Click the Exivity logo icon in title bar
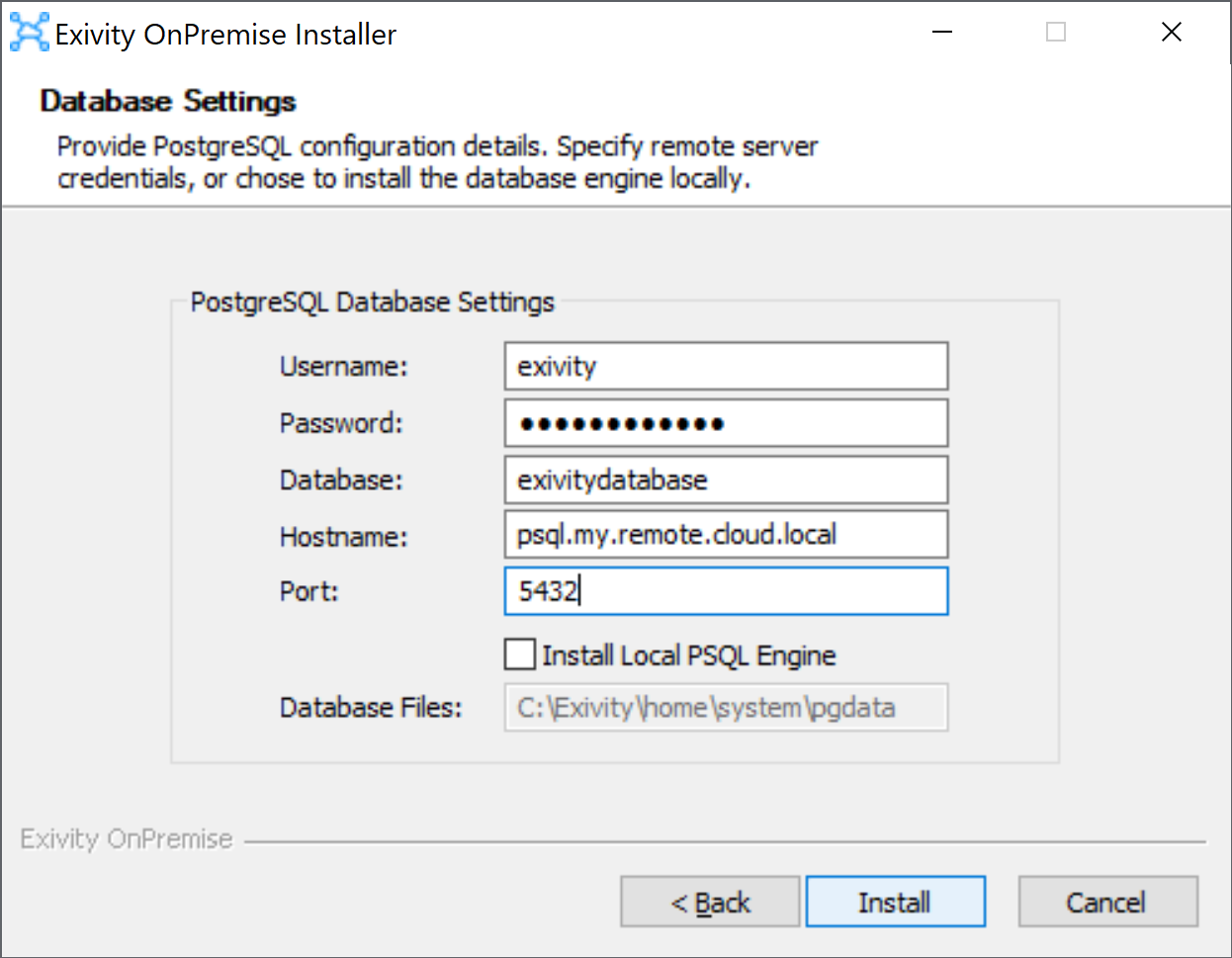 pyautogui.click(x=29, y=33)
